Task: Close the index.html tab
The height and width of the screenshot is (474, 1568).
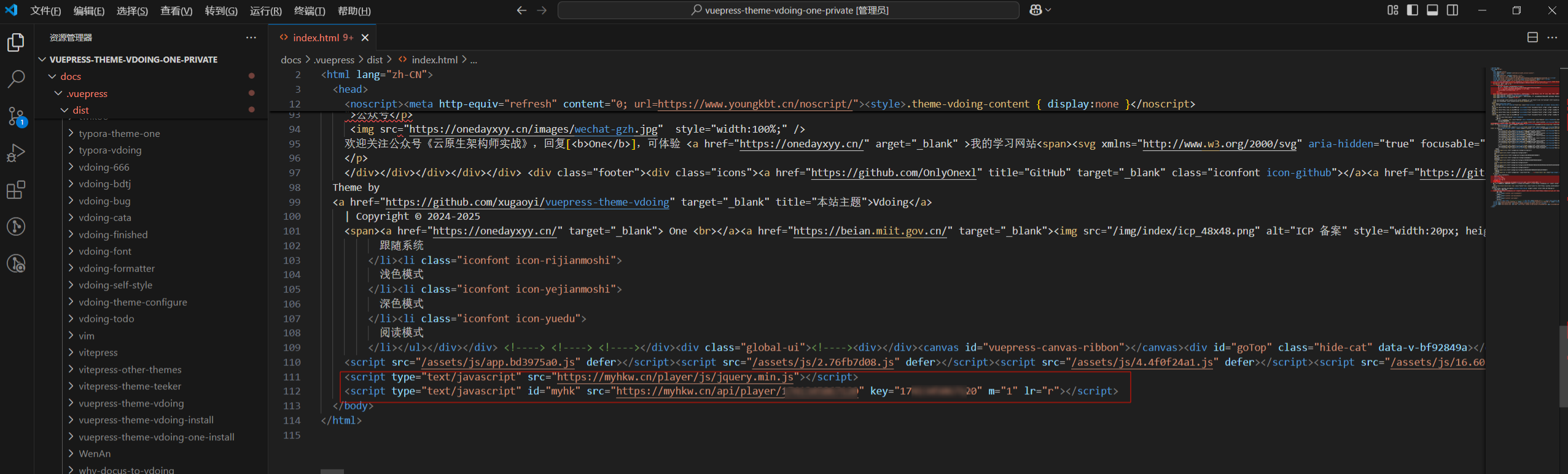Action: coord(365,37)
